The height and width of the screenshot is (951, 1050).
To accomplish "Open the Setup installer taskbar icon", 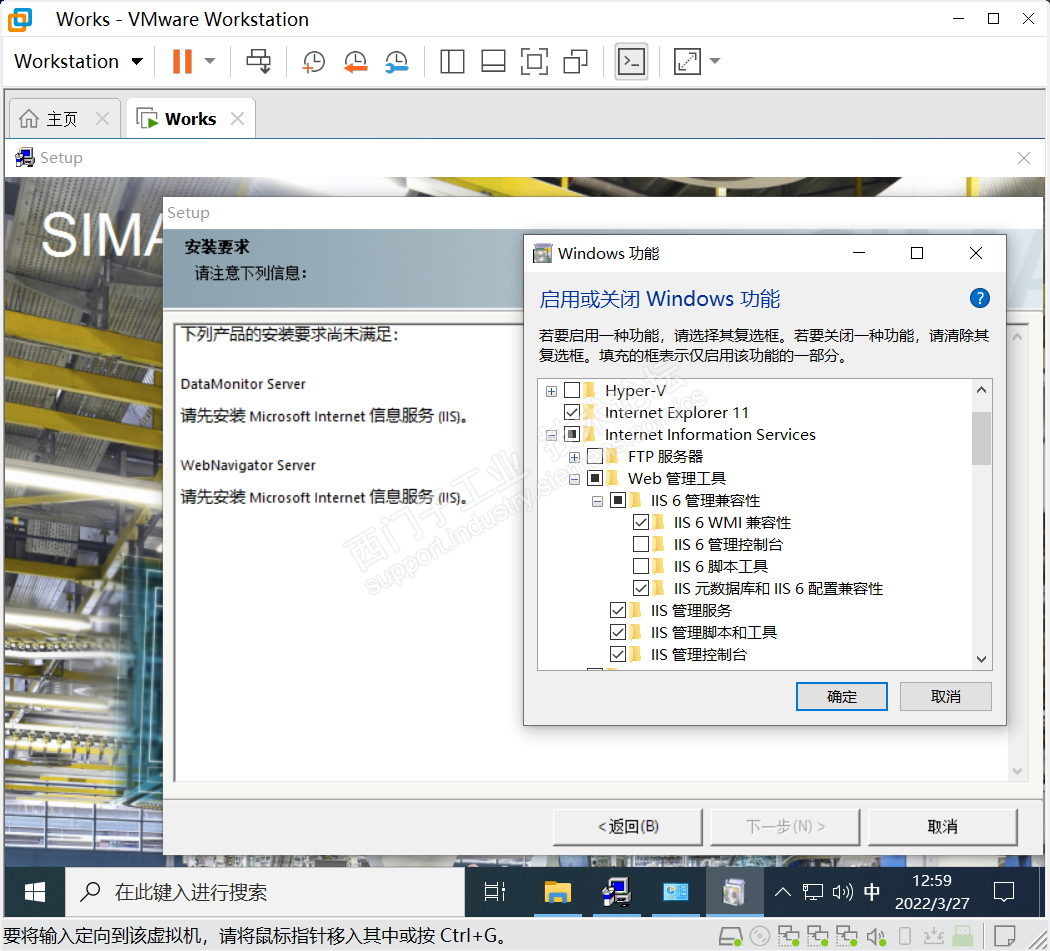I will click(616, 892).
